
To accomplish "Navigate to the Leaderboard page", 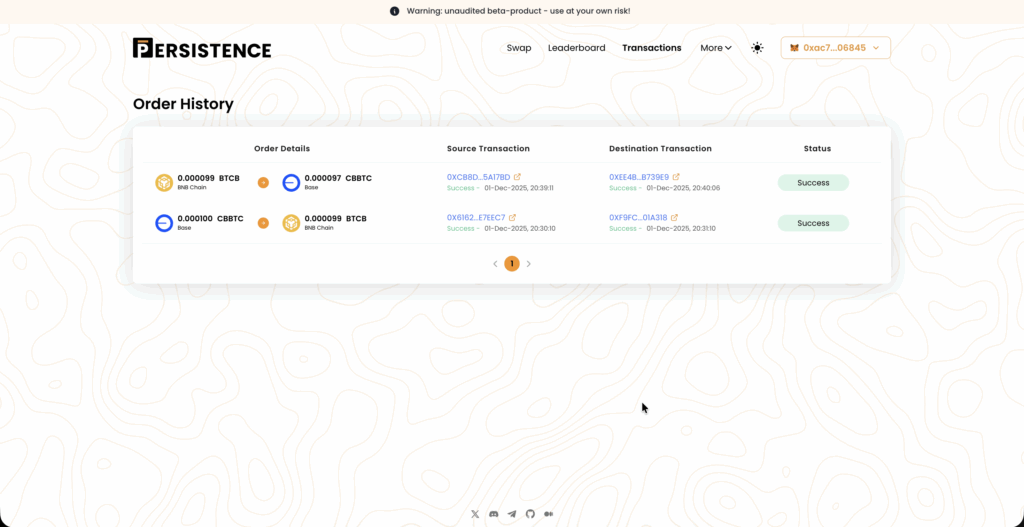I will pos(576,48).
